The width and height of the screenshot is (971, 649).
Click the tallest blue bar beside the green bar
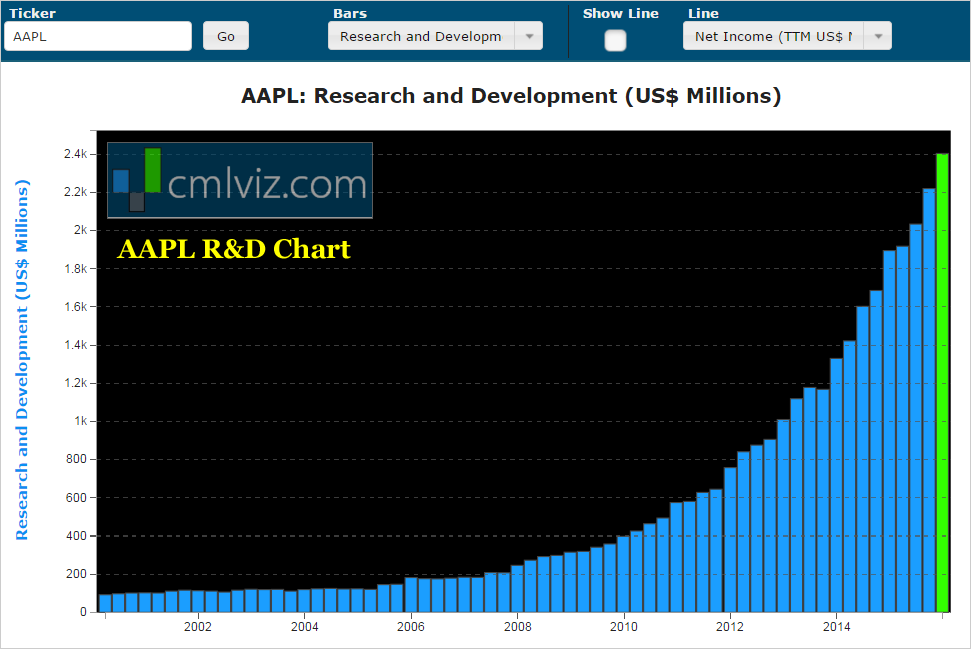pos(929,400)
